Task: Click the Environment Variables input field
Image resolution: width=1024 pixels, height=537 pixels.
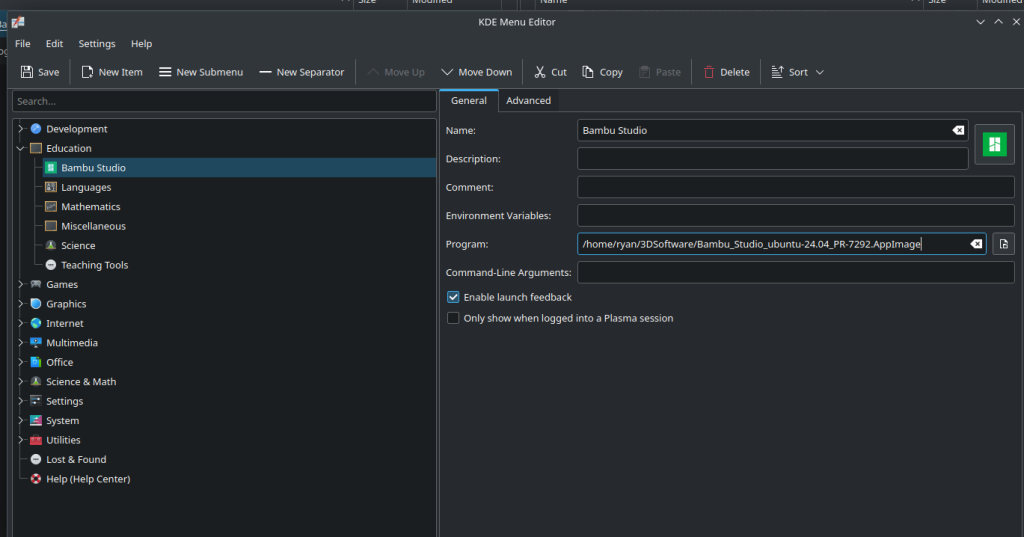Action: pyautogui.click(x=795, y=216)
